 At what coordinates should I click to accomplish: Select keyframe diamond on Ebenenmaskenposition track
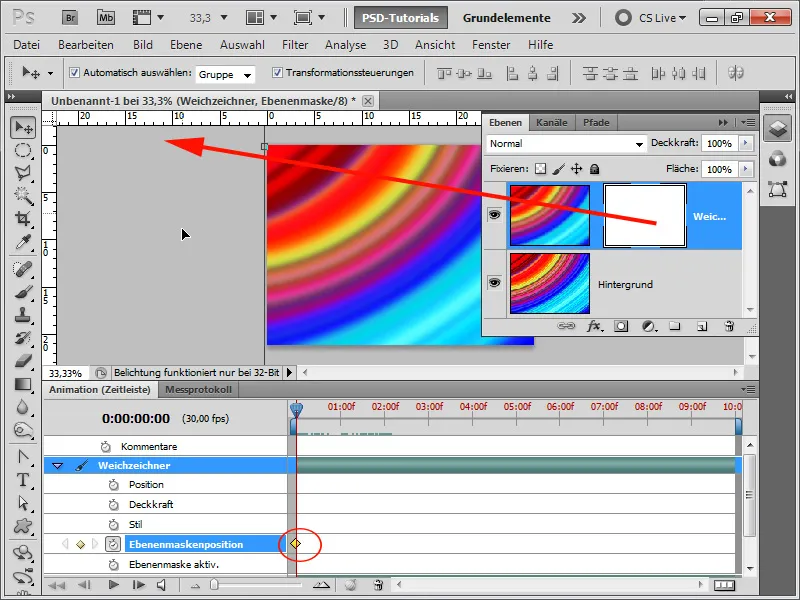(x=295, y=544)
